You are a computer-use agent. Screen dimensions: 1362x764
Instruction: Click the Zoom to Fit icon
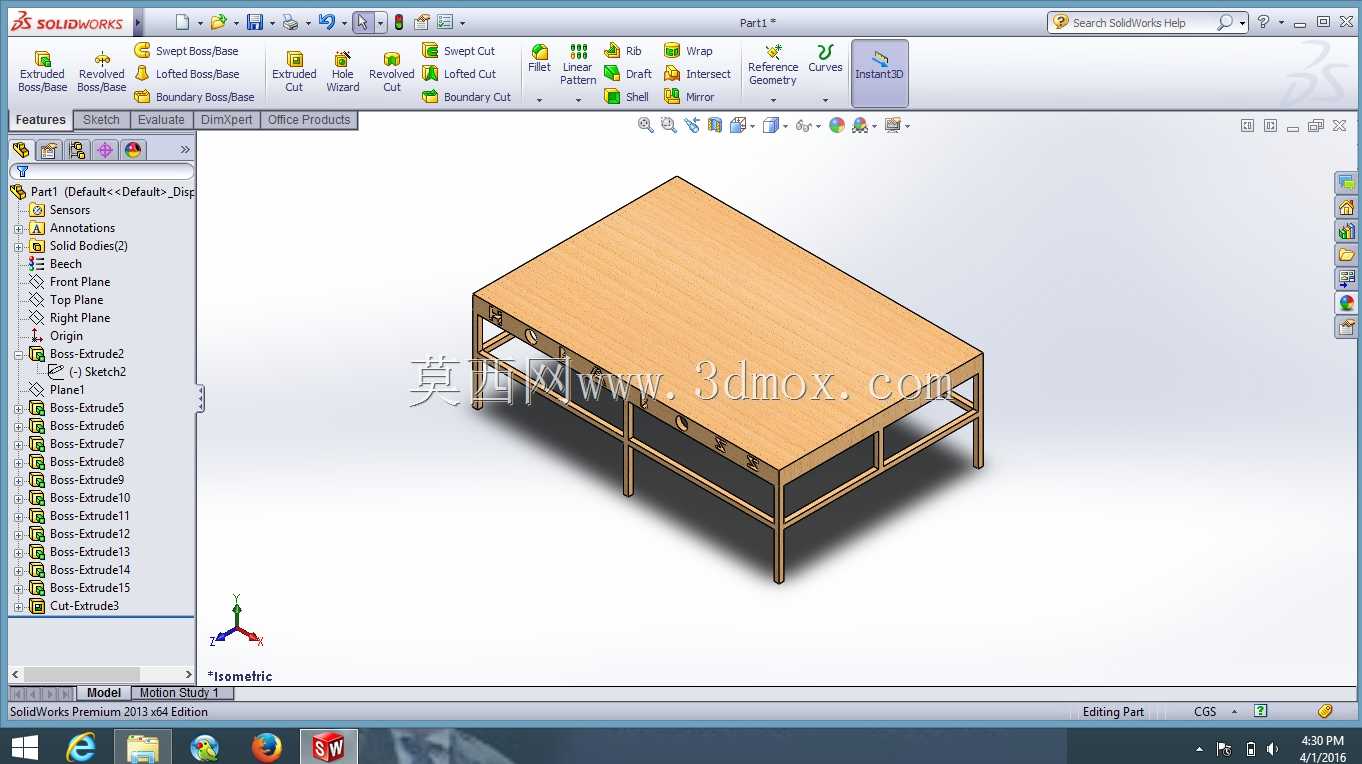click(x=646, y=125)
